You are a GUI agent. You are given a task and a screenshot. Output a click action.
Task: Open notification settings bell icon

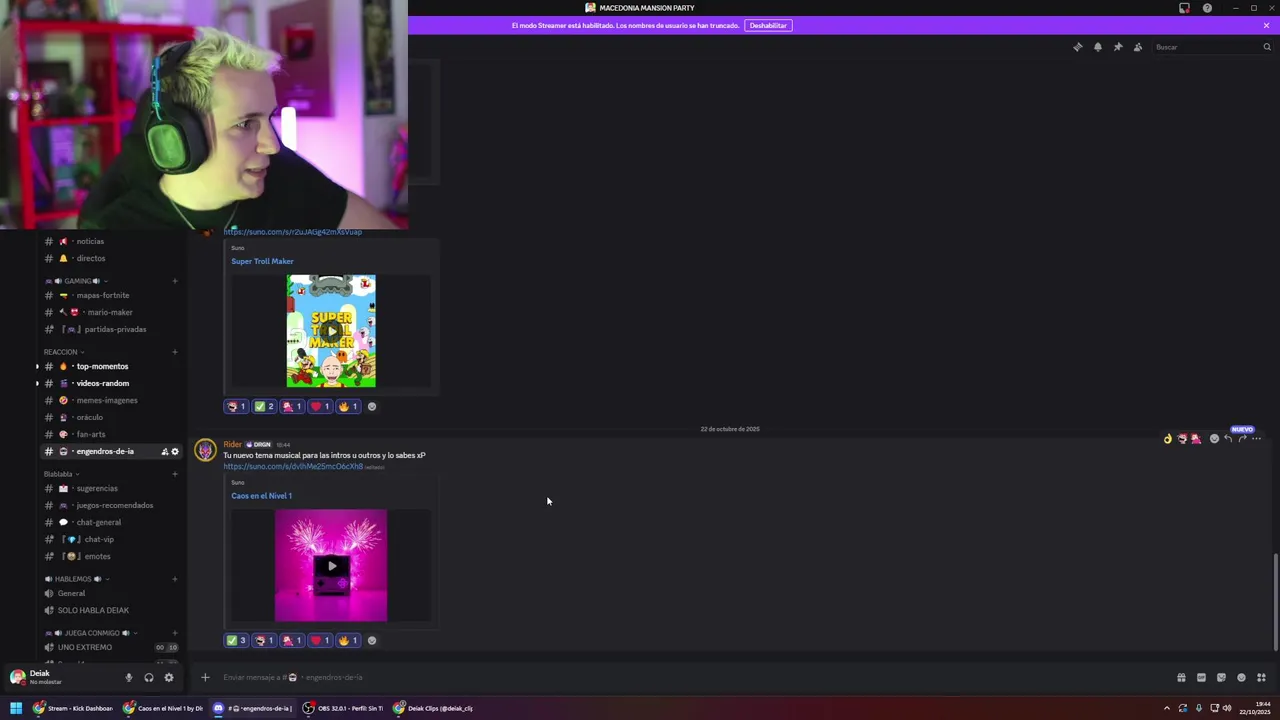click(x=1097, y=47)
